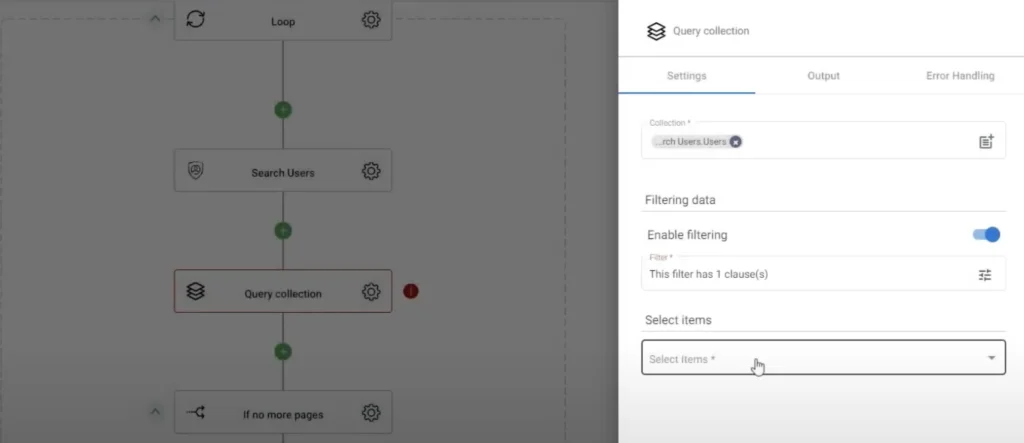Click the Query collection layers icon in flow
The image size is (1024, 443).
(195, 291)
